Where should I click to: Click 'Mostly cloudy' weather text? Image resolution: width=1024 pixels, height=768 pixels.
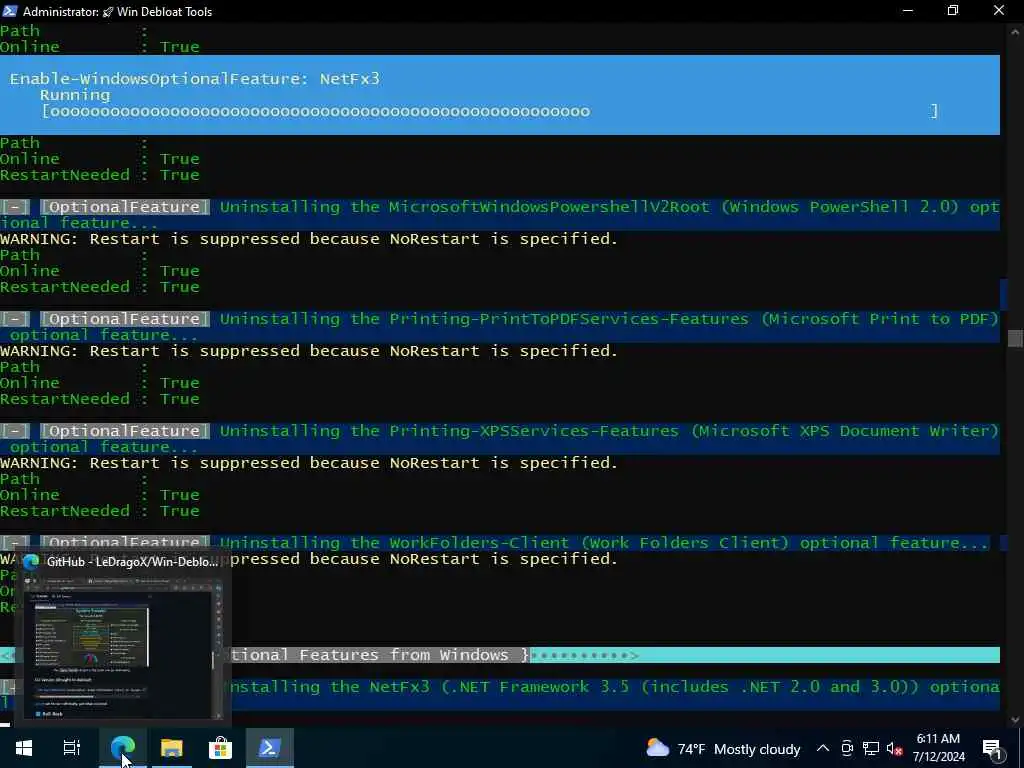(758, 749)
